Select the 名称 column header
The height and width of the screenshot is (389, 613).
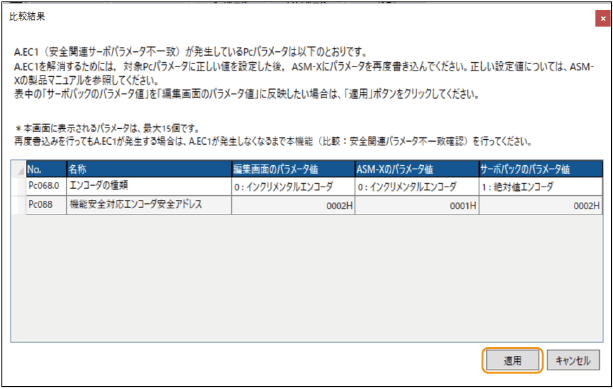pyautogui.click(x=149, y=169)
